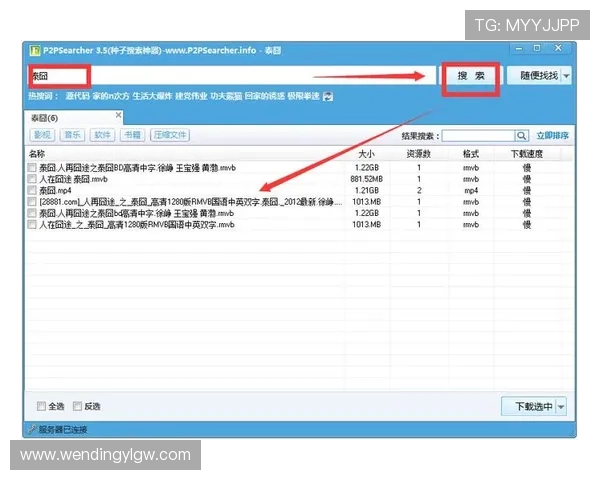Enable the 全选 select-all checkbox
600x480 pixels.
click(x=41, y=406)
